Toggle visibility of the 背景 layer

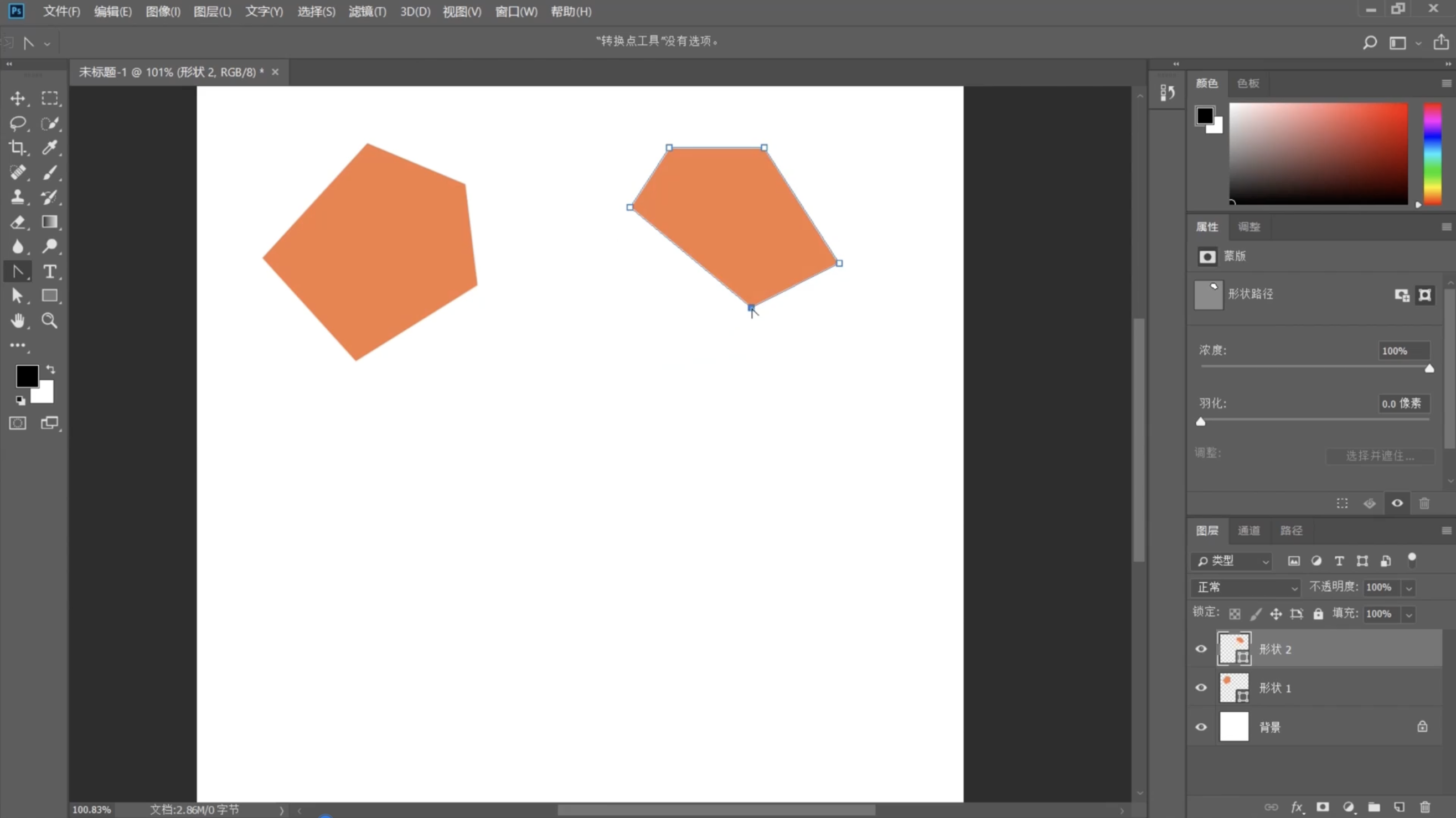1201,727
